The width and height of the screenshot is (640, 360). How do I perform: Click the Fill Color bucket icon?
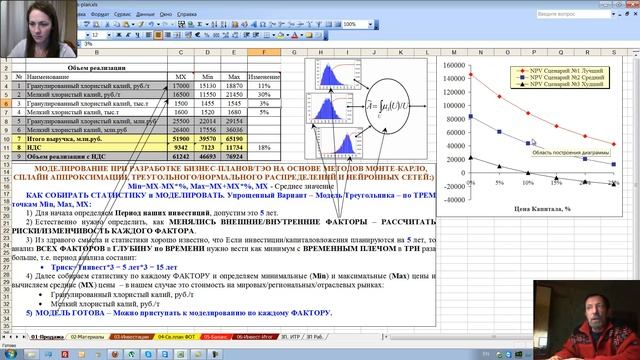(x=281, y=35)
